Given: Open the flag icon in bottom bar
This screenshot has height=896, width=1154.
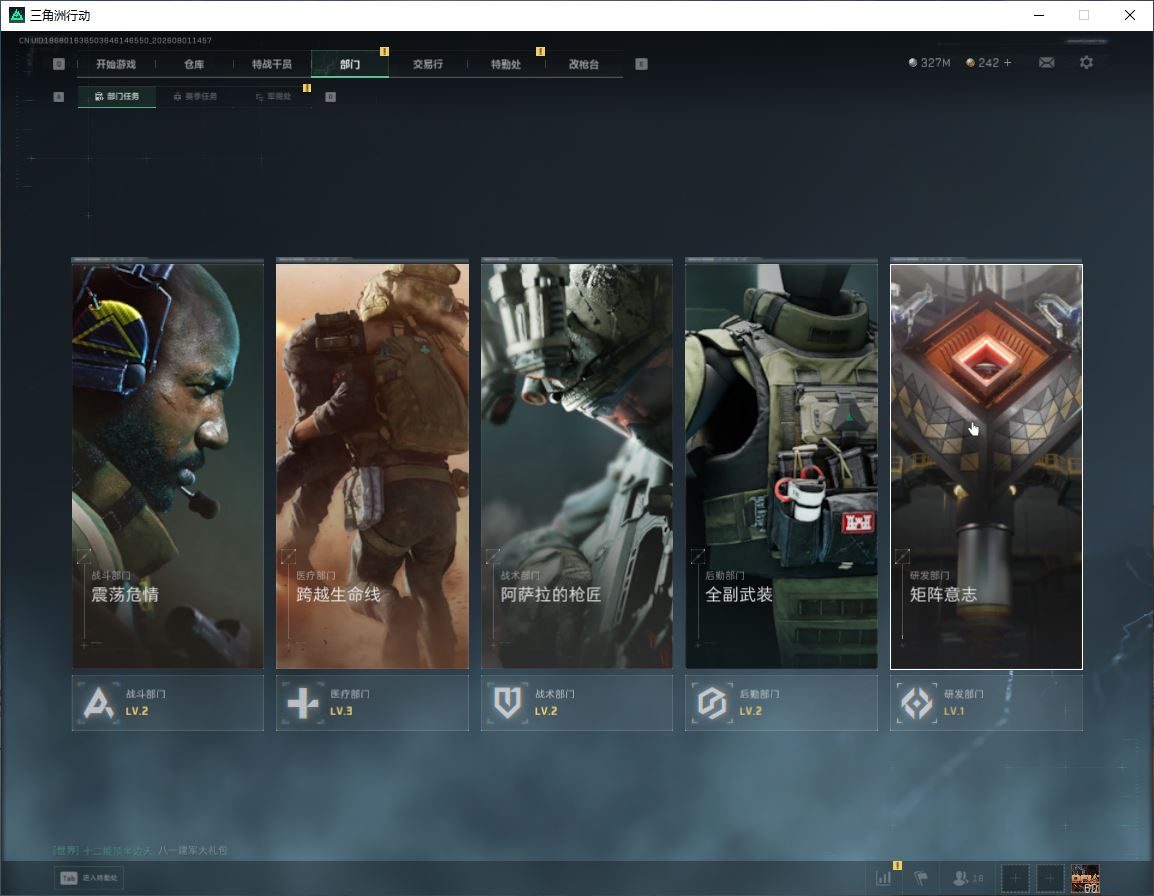Looking at the screenshot, I should pyautogui.click(x=921, y=878).
